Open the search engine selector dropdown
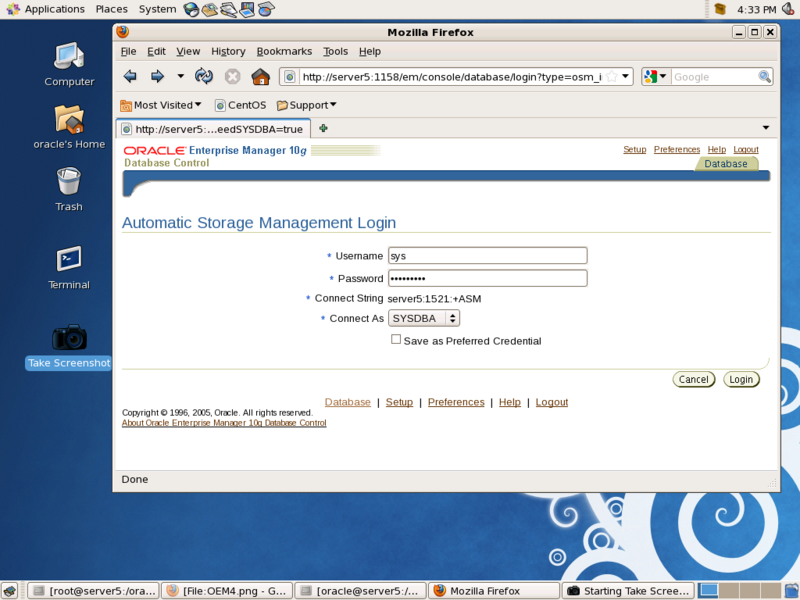Image resolution: width=800 pixels, height=600 pixels. pos(656,77)
